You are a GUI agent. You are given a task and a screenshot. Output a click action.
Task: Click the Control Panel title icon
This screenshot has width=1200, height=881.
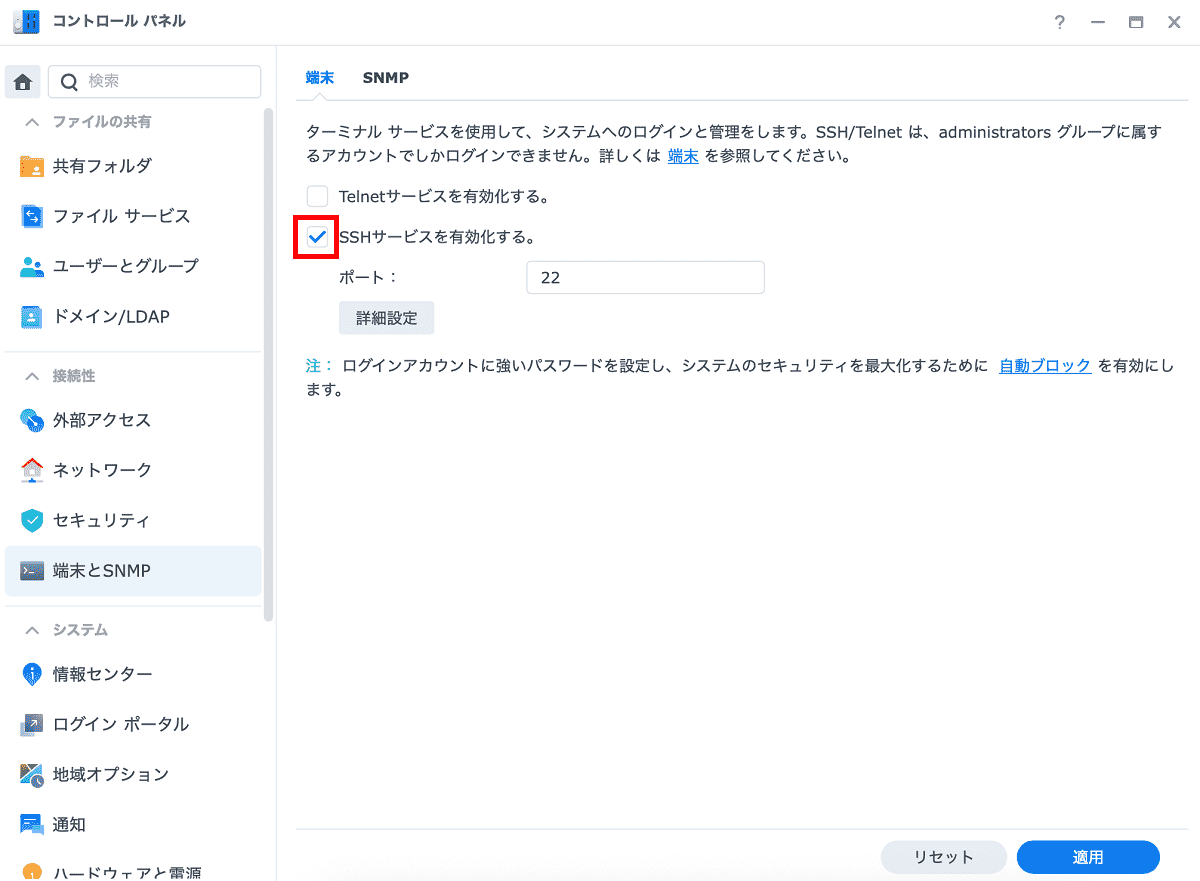tap(26, 22)
